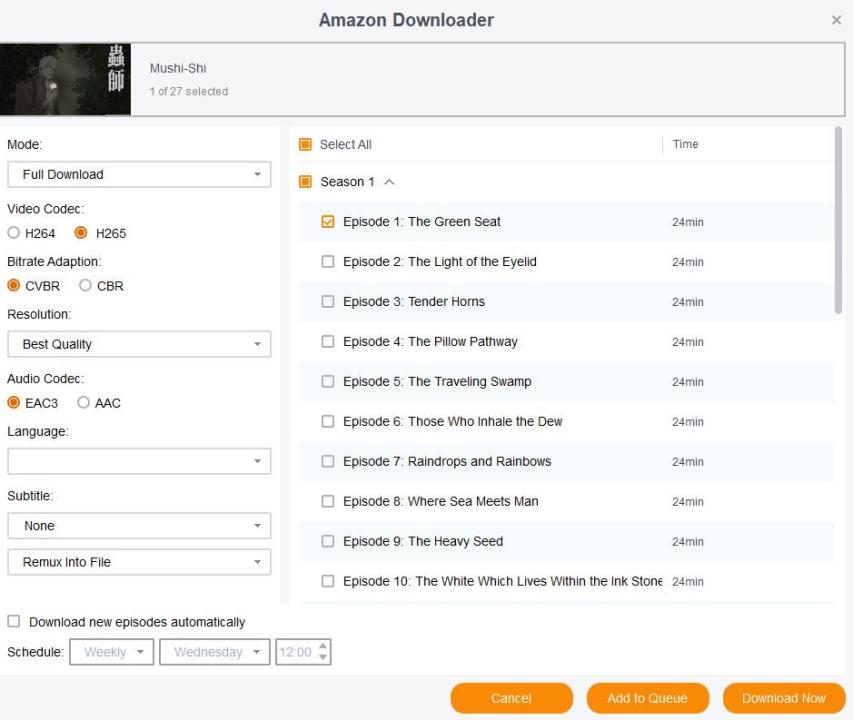Open the empty Language dropdown
This screenshot has height=720, width=853.
click(x=139, y=461)
